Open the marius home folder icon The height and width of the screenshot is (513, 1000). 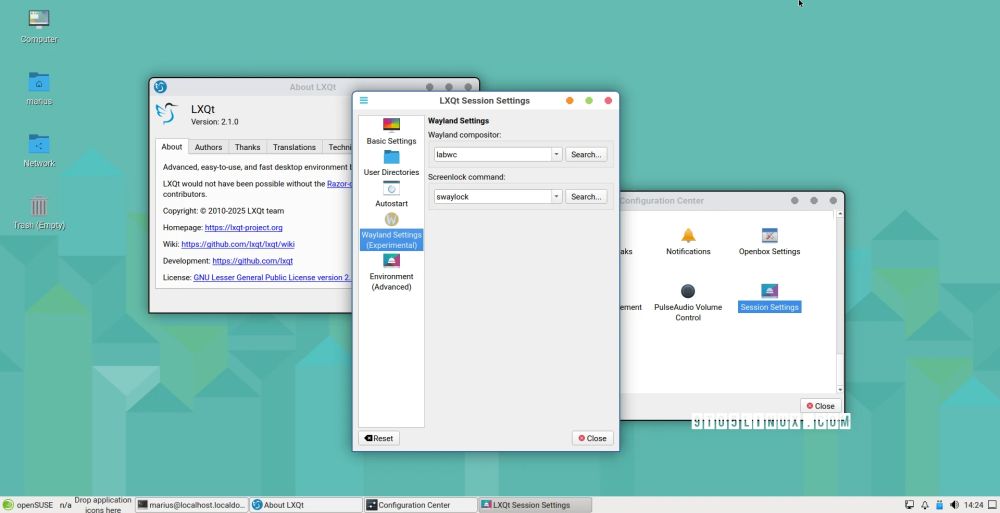pos(39,88)
